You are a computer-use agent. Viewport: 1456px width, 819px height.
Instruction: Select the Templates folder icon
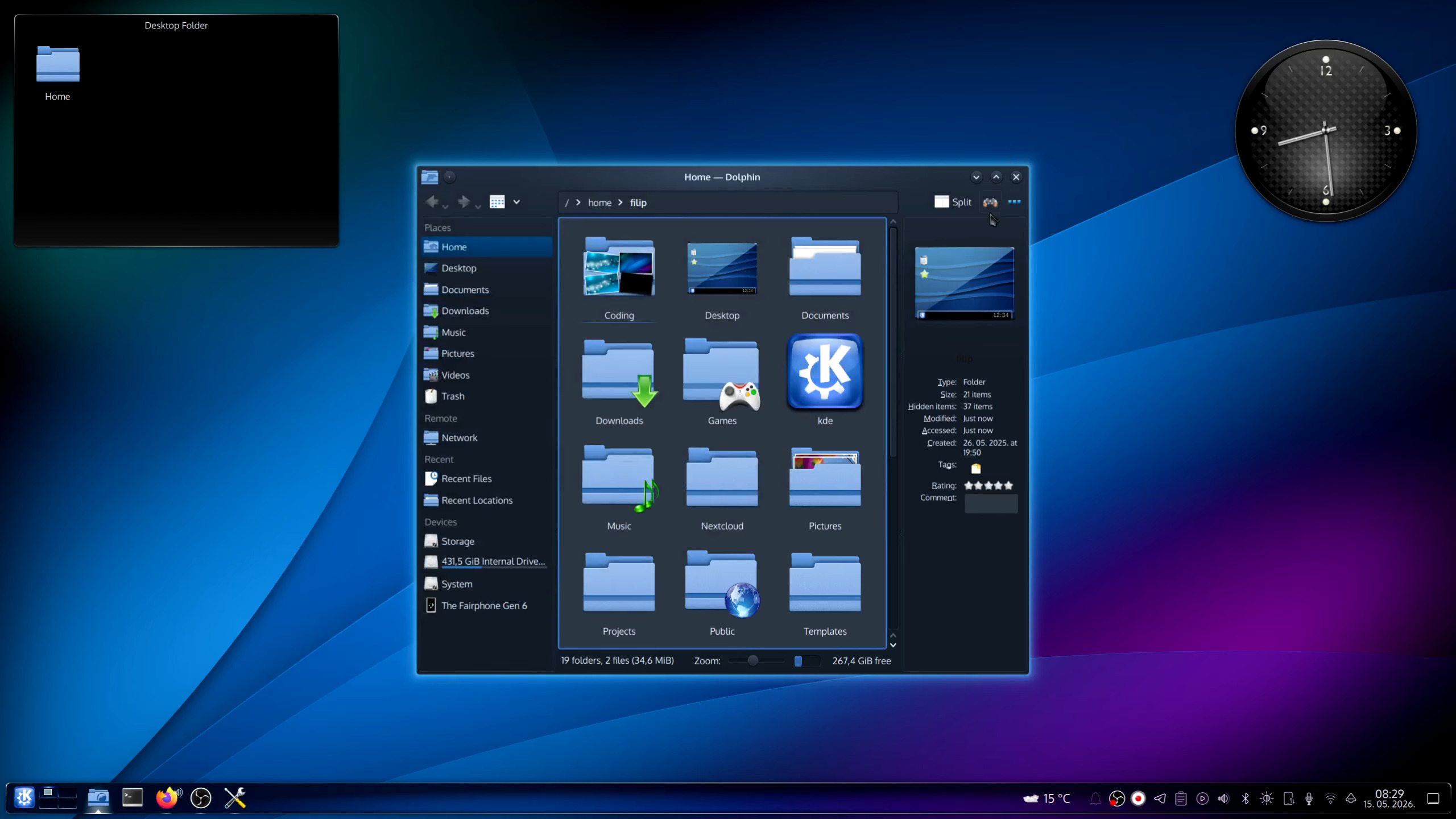[x=825, y=582]
